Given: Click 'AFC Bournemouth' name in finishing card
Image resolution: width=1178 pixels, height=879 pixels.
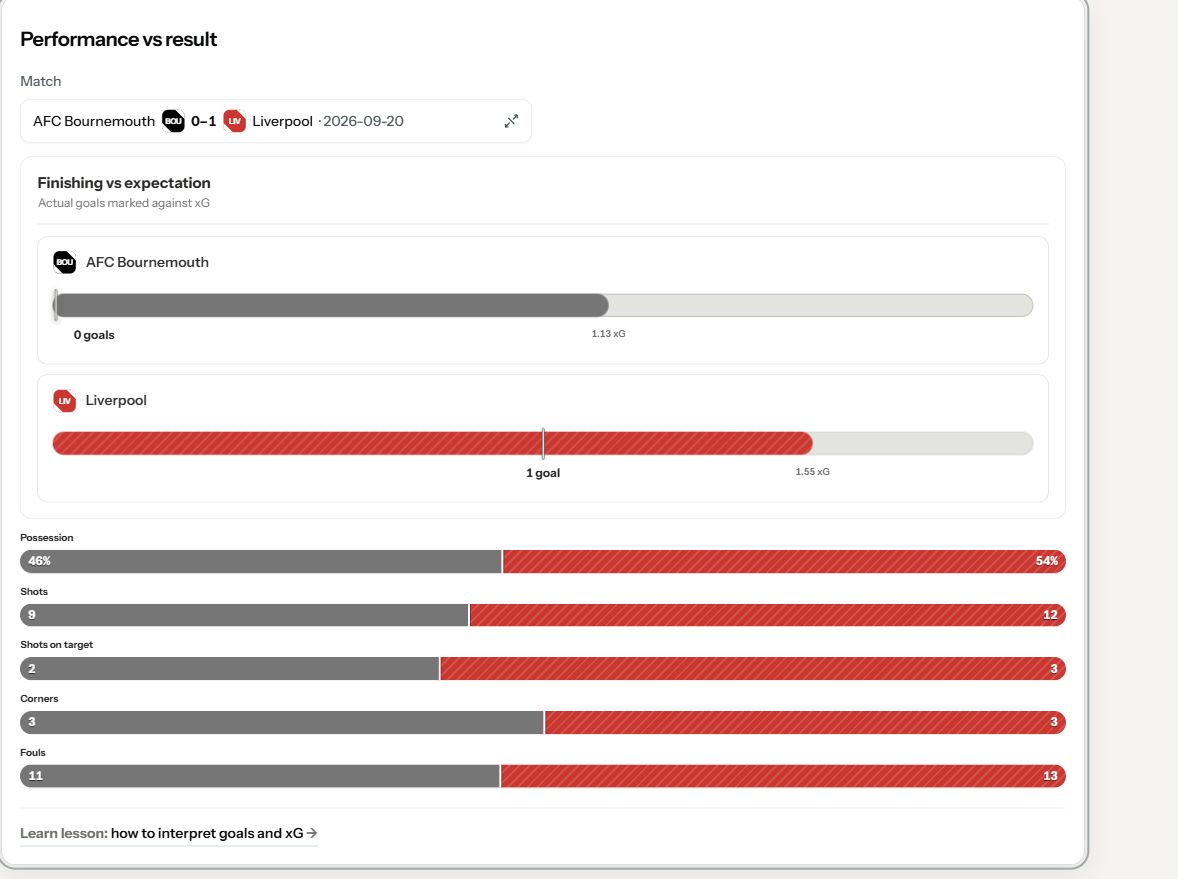Looking at the screenshot, I should (147, 262).
